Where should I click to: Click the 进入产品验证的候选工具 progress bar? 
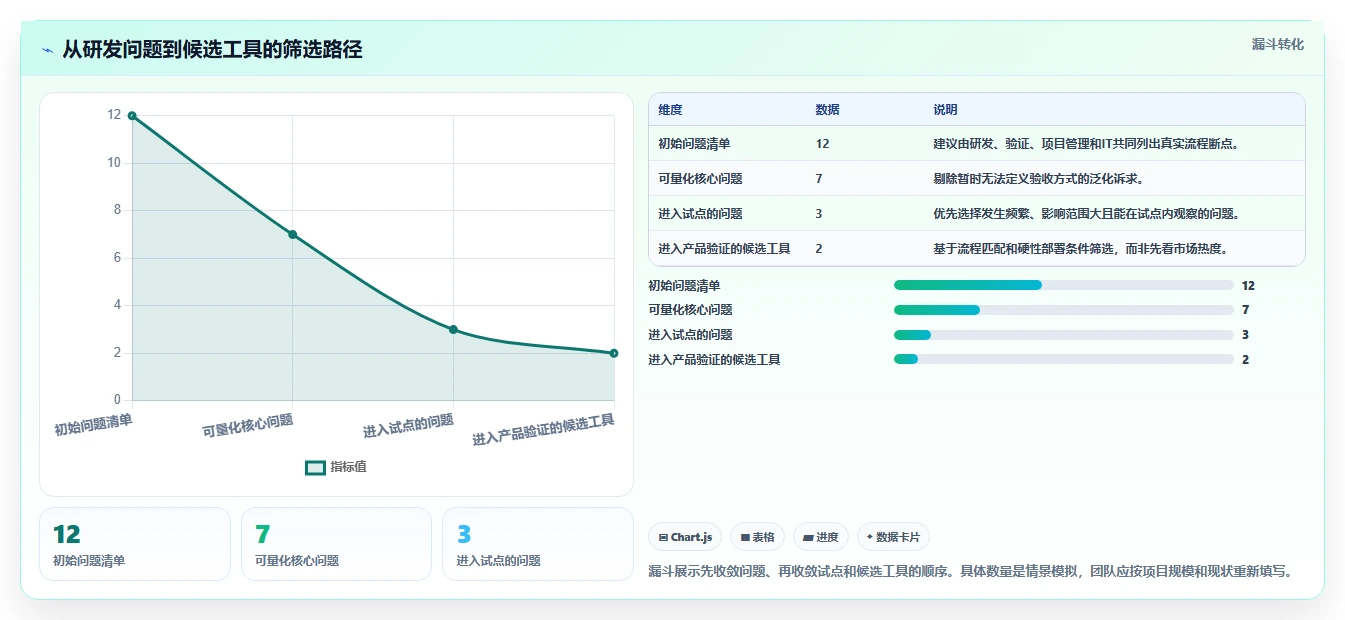click(x=1063, y=360)
